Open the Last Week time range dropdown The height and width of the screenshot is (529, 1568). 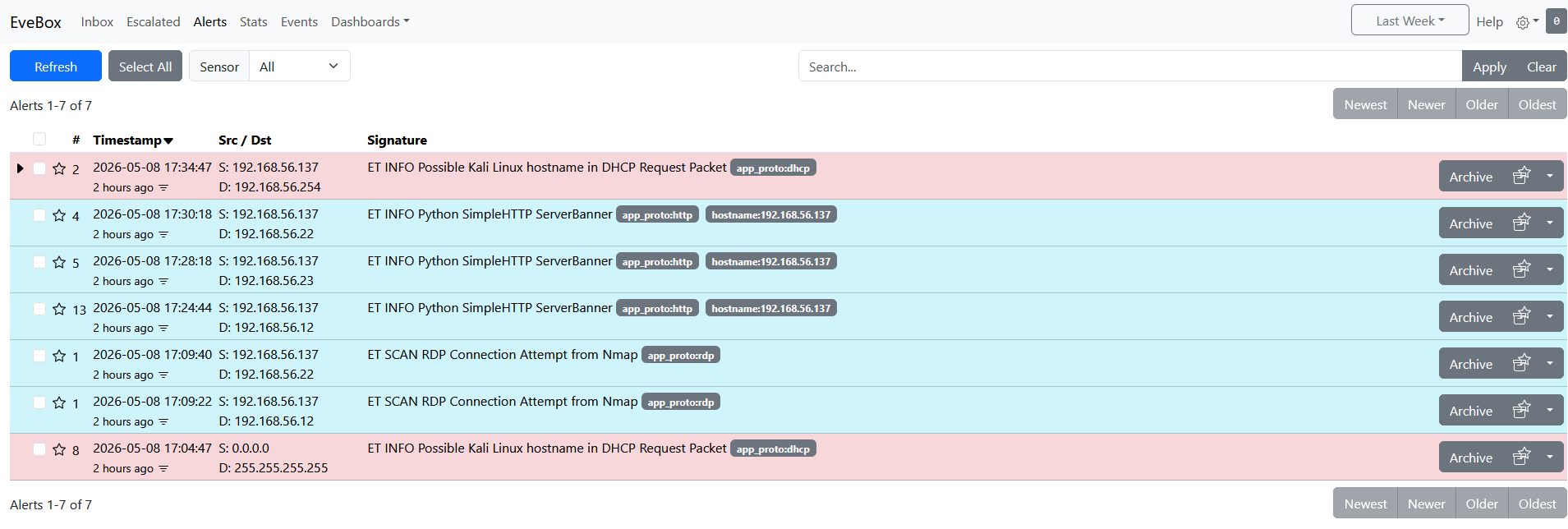coord(1409,21)
